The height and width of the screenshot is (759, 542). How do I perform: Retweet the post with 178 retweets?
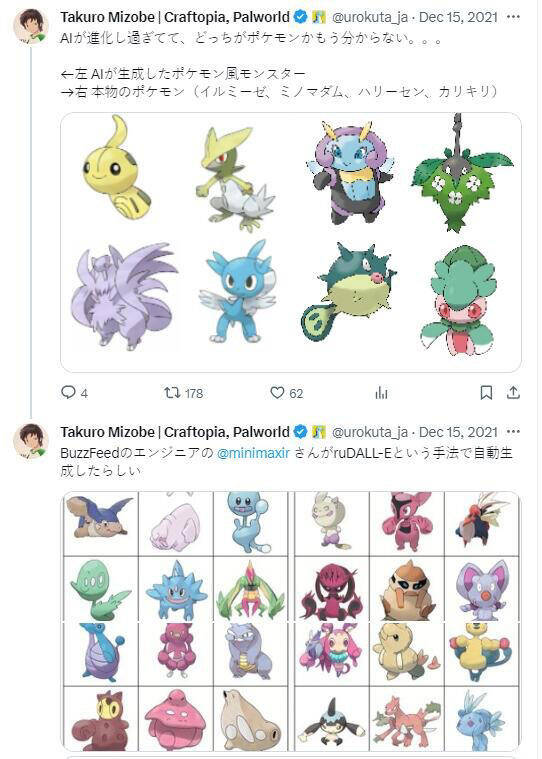click(172, 392)
